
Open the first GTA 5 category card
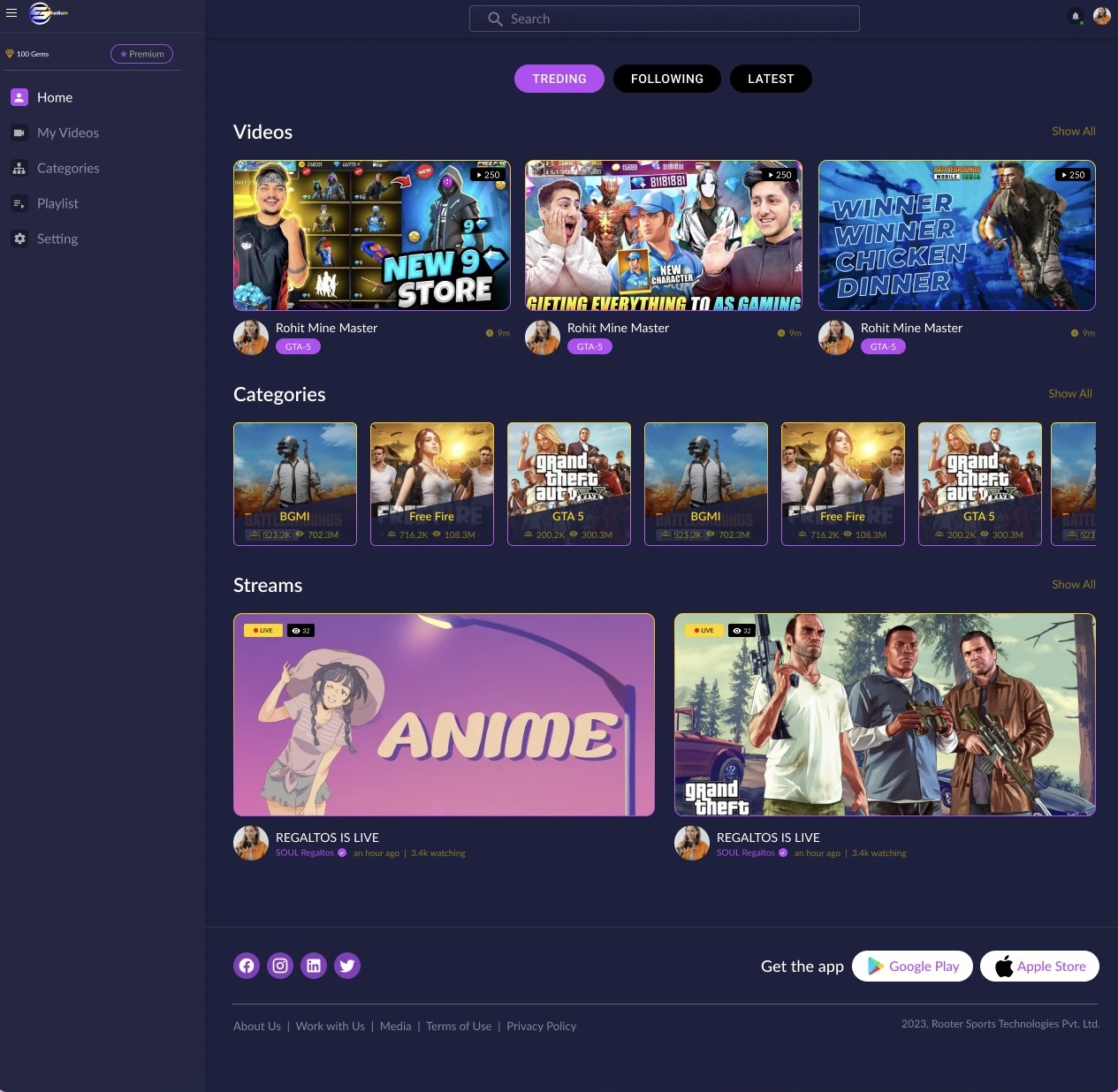(569, 484)
